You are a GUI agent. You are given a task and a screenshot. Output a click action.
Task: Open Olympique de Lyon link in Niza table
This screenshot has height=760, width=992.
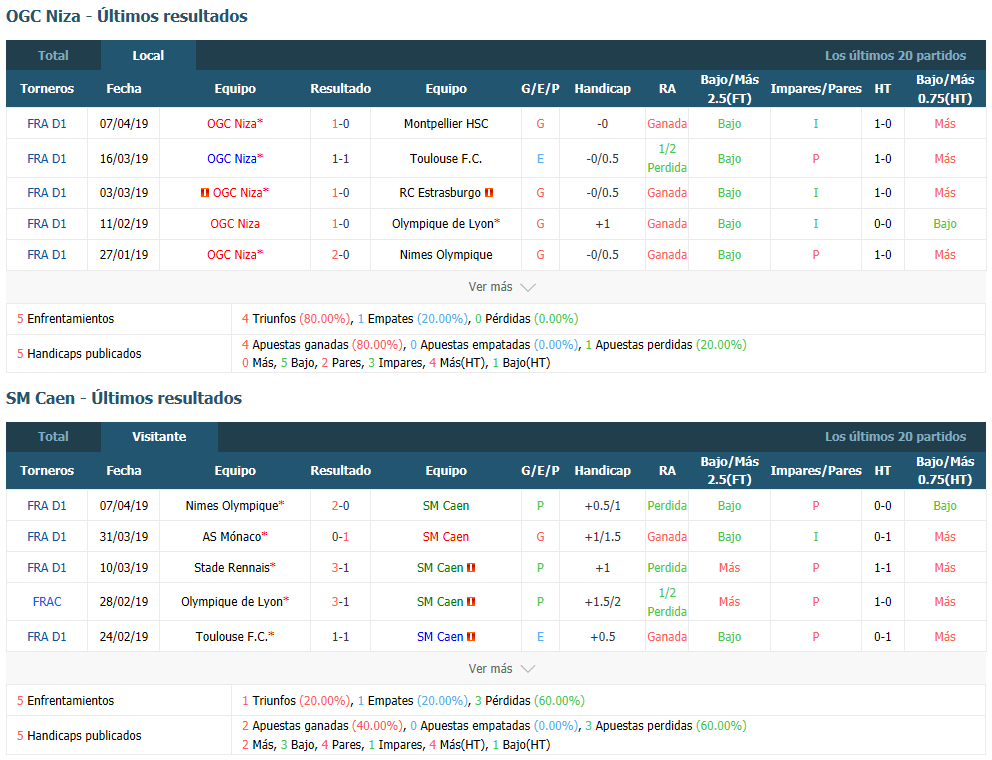(x=446, y=223)
